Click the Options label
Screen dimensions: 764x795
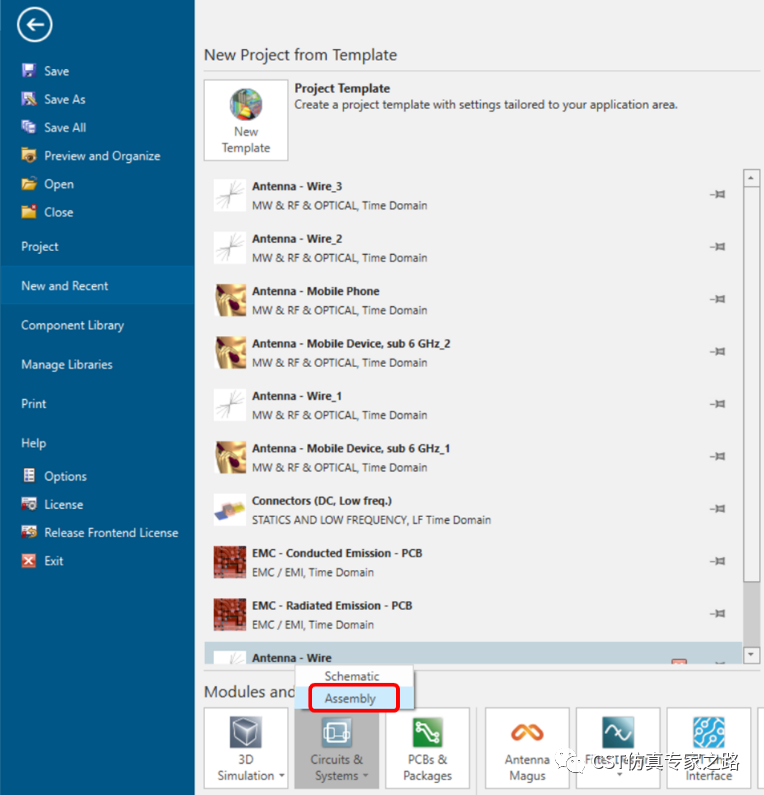tap(65, 476)
